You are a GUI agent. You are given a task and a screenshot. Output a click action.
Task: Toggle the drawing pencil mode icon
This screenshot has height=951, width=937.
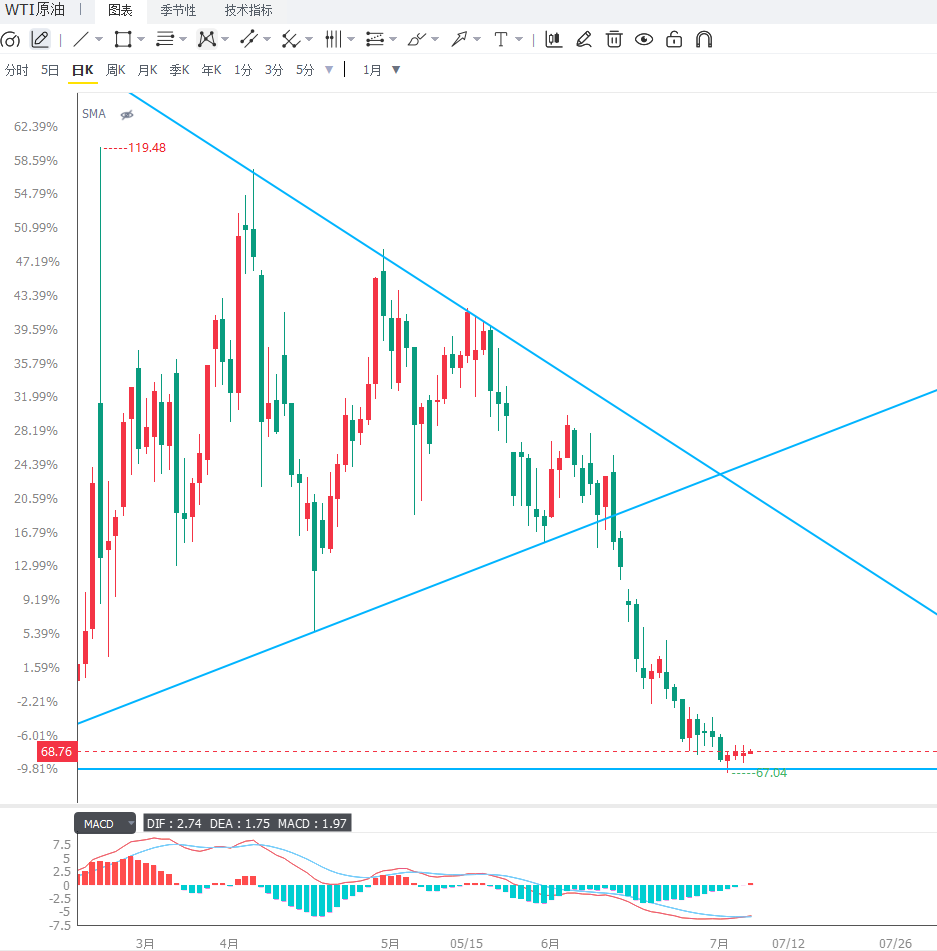coord(40,39)
